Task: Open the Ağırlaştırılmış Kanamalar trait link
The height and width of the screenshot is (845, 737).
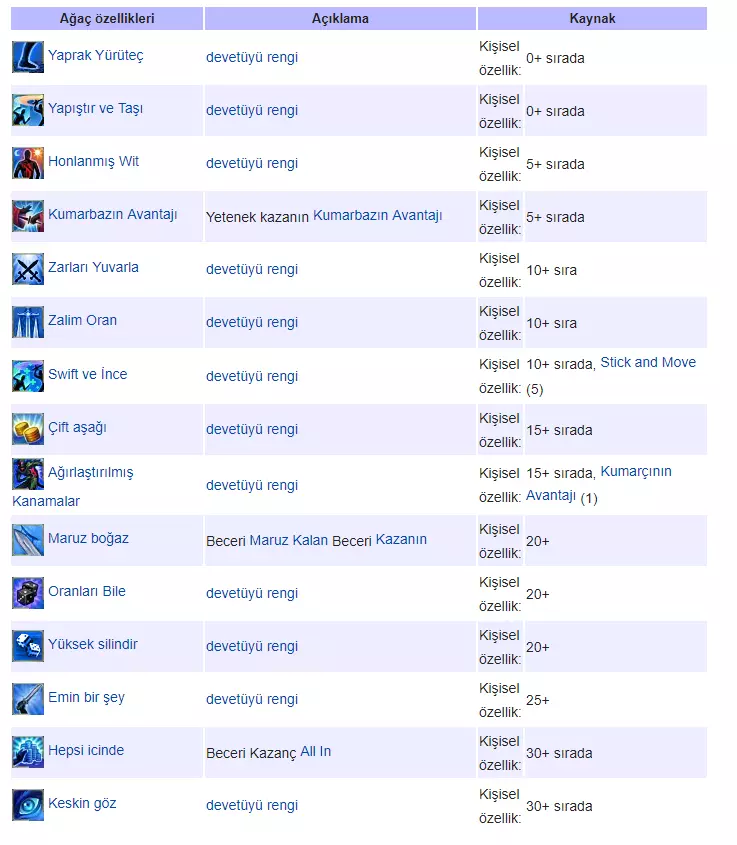Action: click(x=90, y=472)
